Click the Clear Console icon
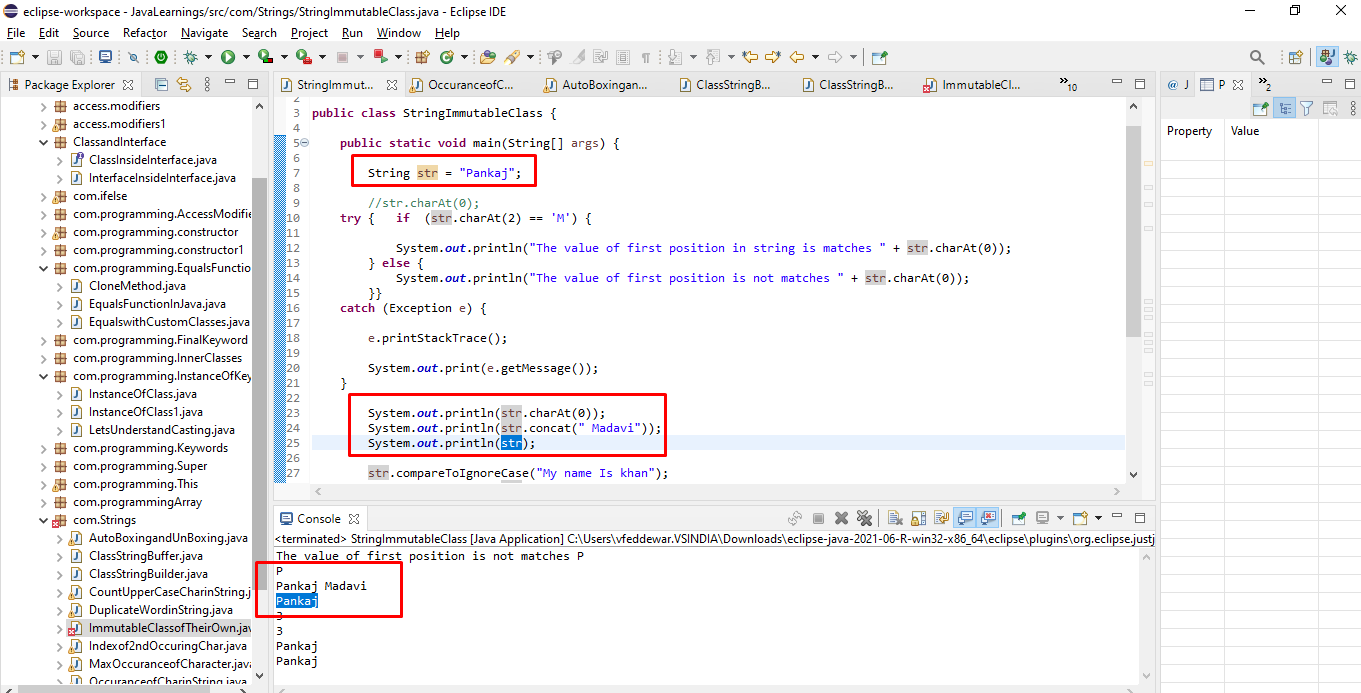The width and height of the screenshot is (1361, 693). tap(894, 518)
